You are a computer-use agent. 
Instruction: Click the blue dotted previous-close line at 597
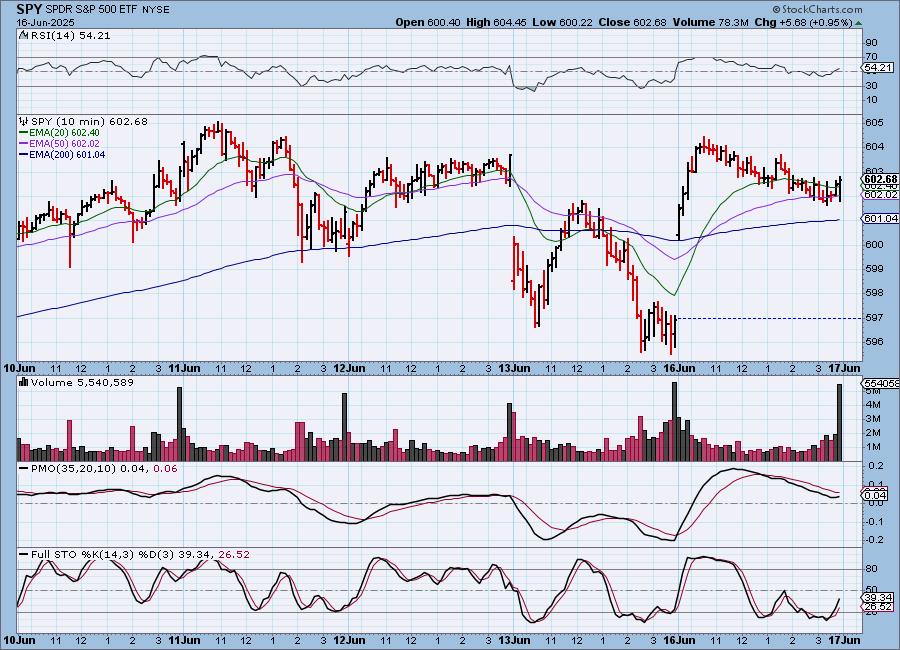point(769,318)
